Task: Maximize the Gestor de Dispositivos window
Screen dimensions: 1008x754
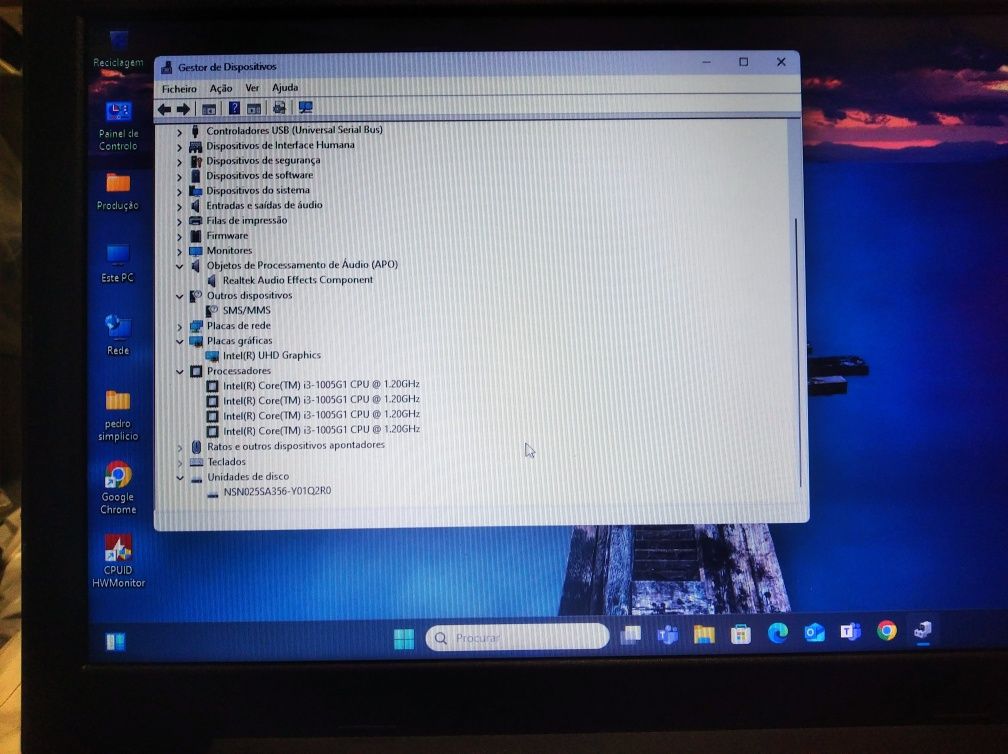Action: click(744, 62)
